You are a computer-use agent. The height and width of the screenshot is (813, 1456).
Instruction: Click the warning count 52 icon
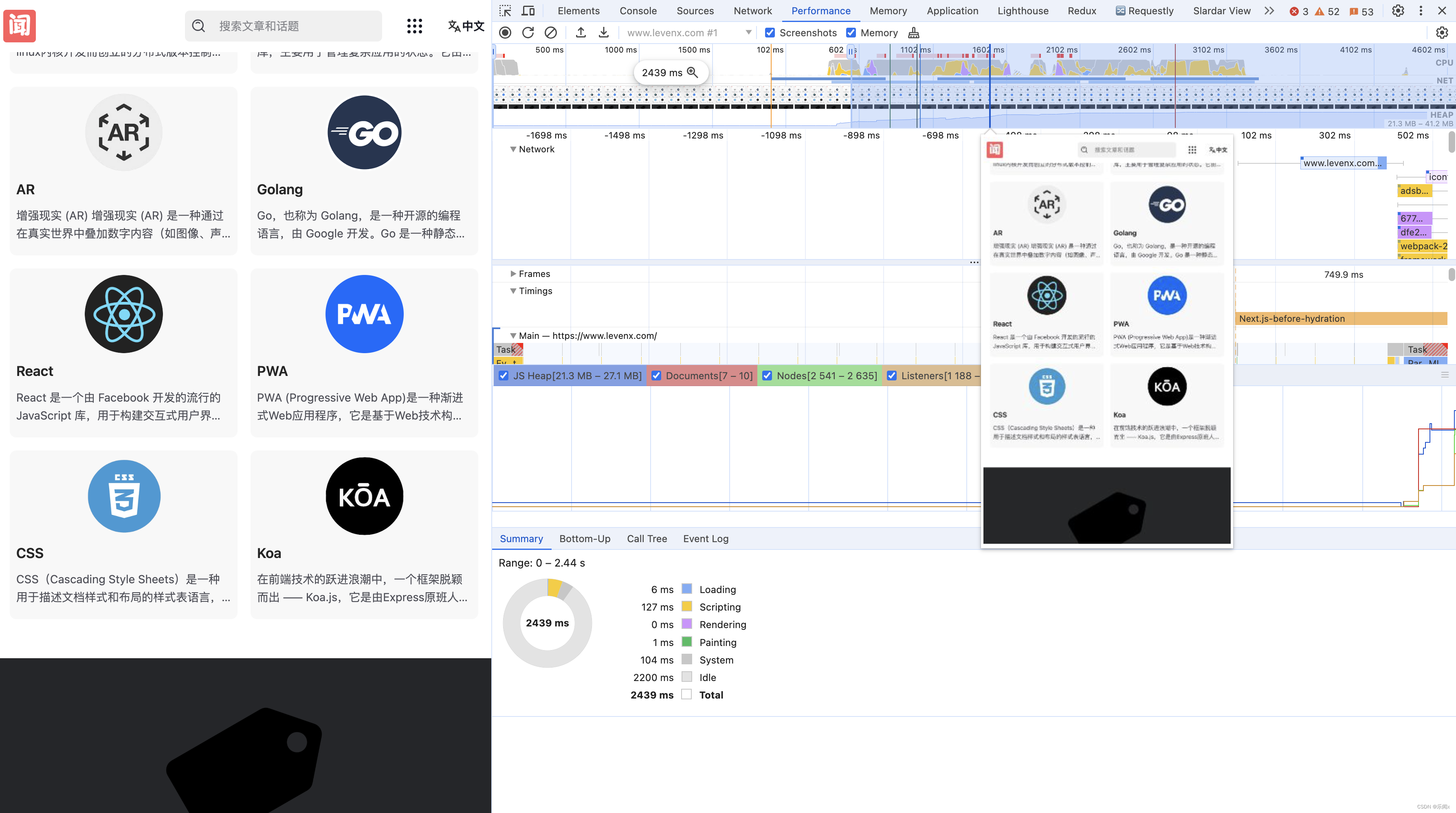click(x=1319, y=11)
